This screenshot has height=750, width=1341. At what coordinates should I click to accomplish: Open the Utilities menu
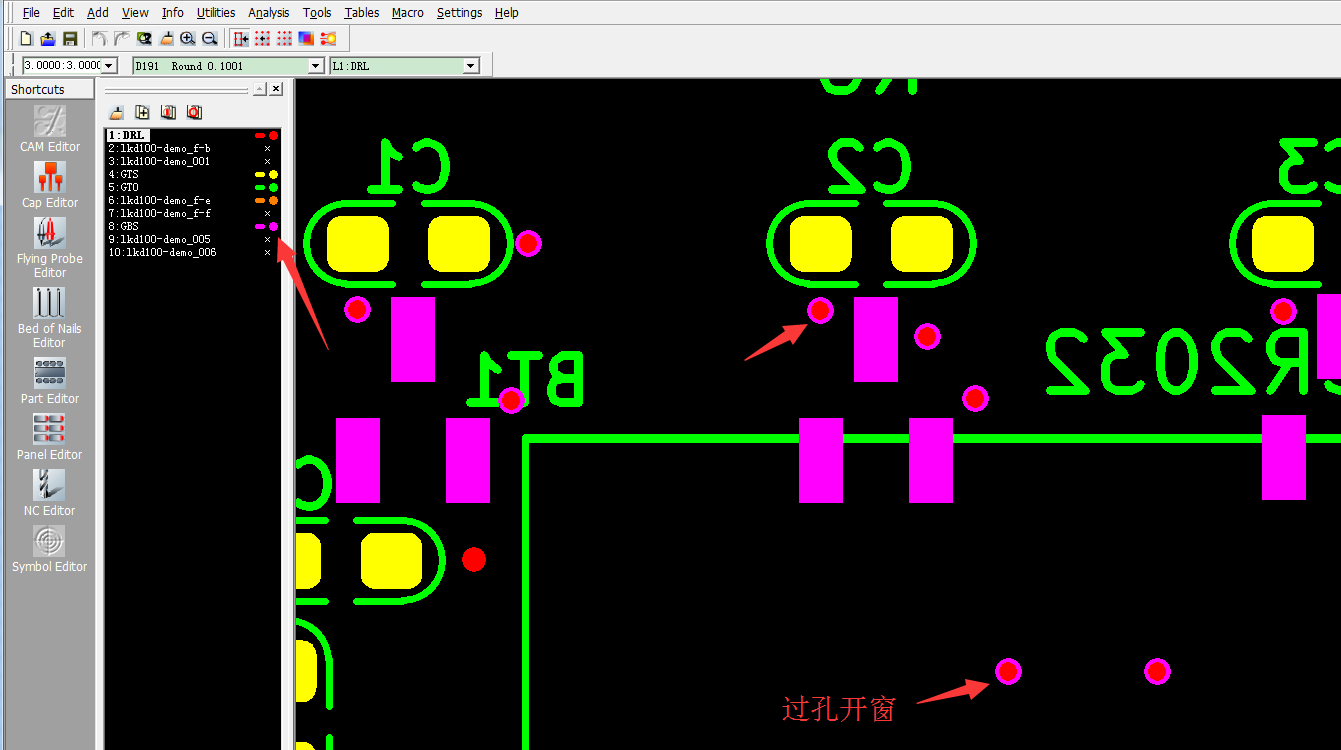point(216,13)
